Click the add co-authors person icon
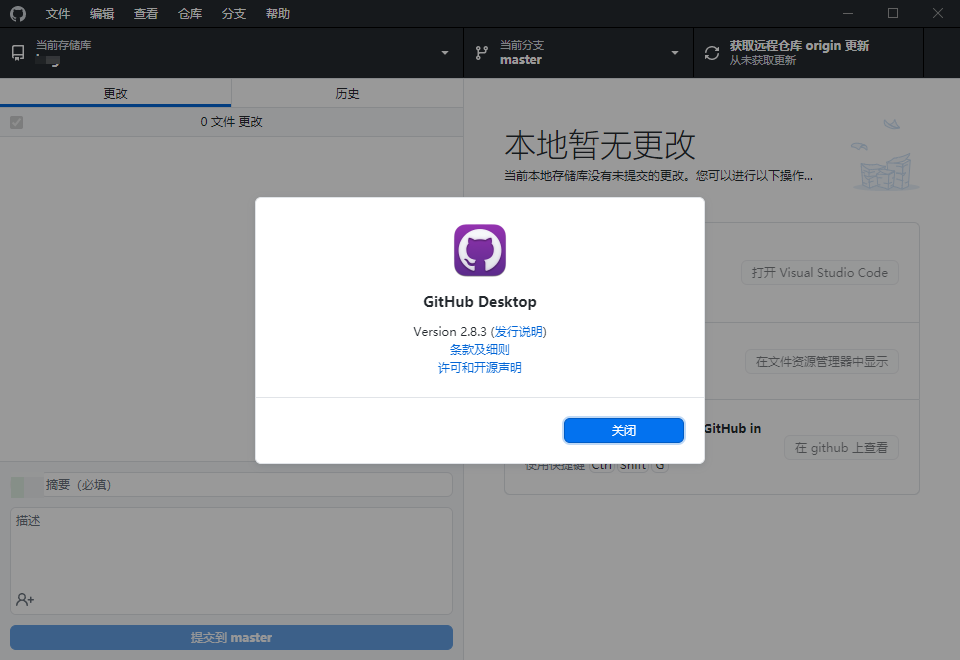 coord(25,599)
